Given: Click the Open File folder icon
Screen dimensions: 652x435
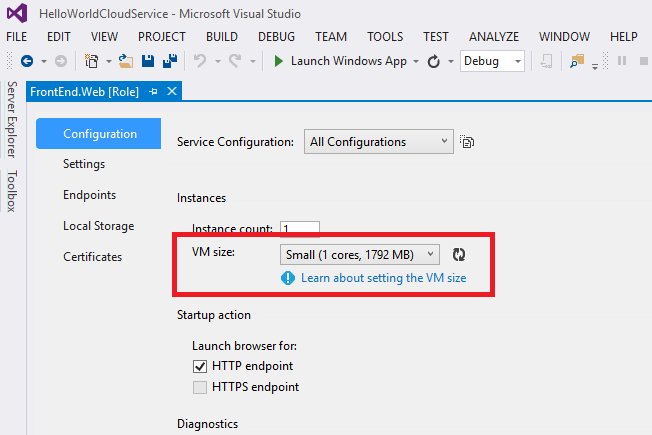Looking at the screenshot, I should (125, 61).
